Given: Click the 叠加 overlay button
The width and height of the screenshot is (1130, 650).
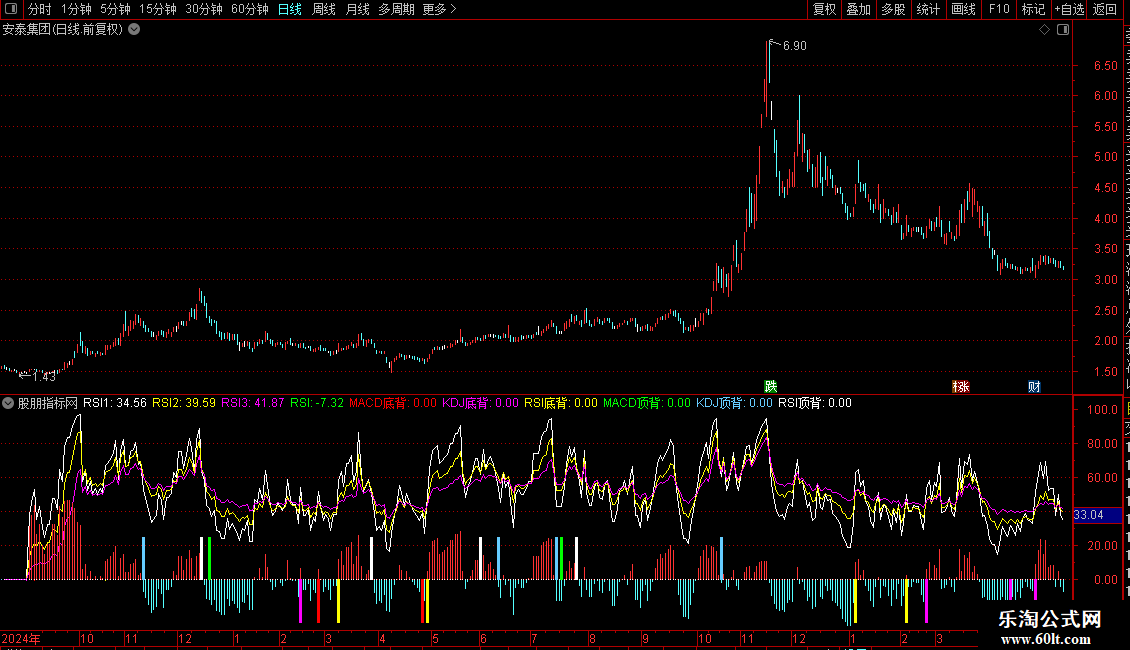Looking at the screenshot, I should 859,9.
